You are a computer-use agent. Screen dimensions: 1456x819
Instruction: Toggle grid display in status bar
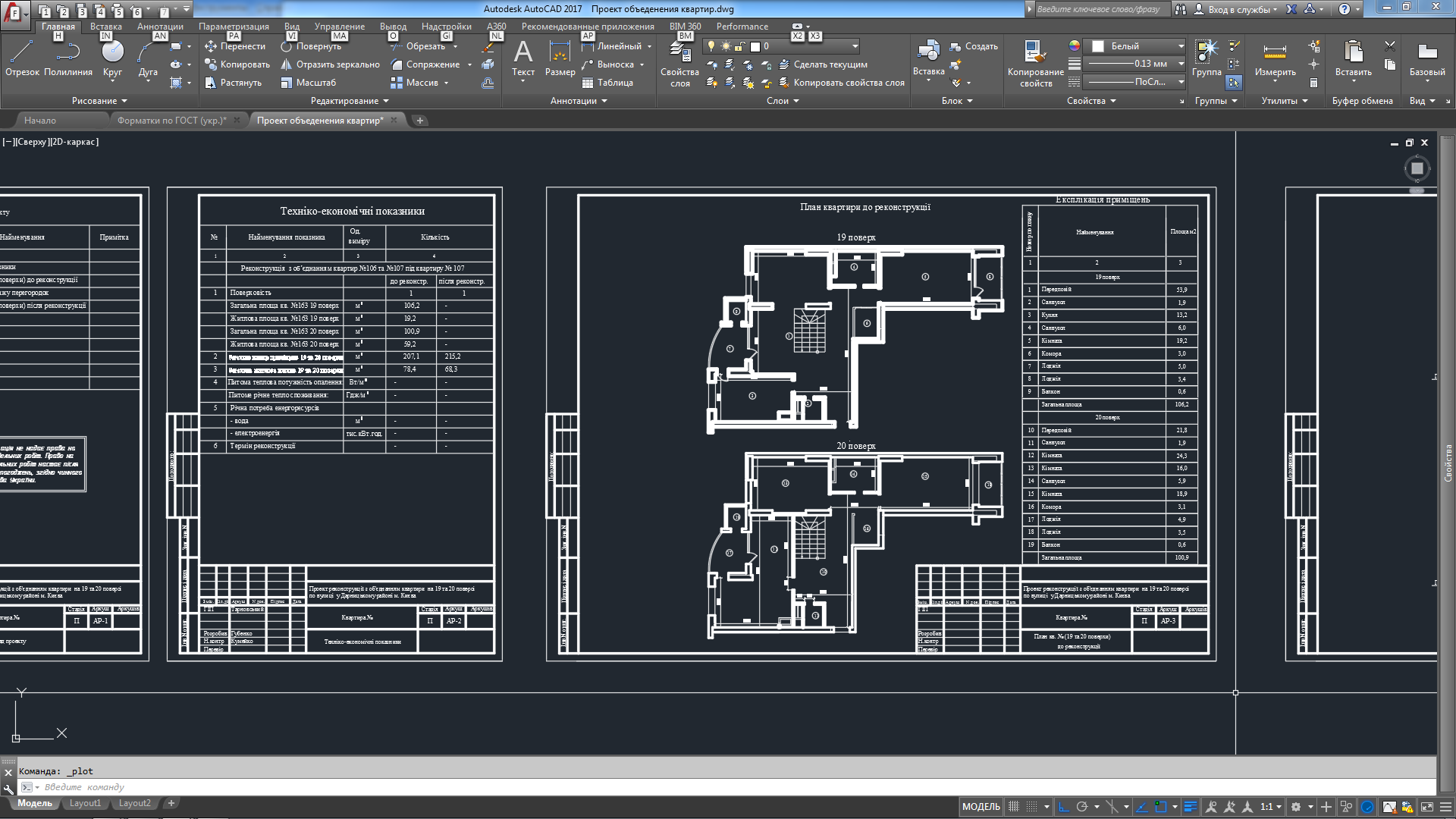(x=1014, y=807)
